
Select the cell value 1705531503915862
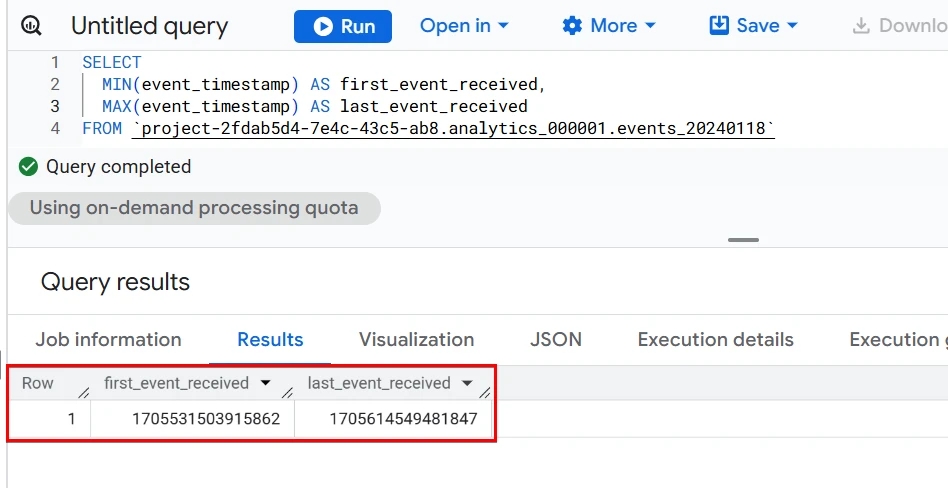(x=206, y=418)
